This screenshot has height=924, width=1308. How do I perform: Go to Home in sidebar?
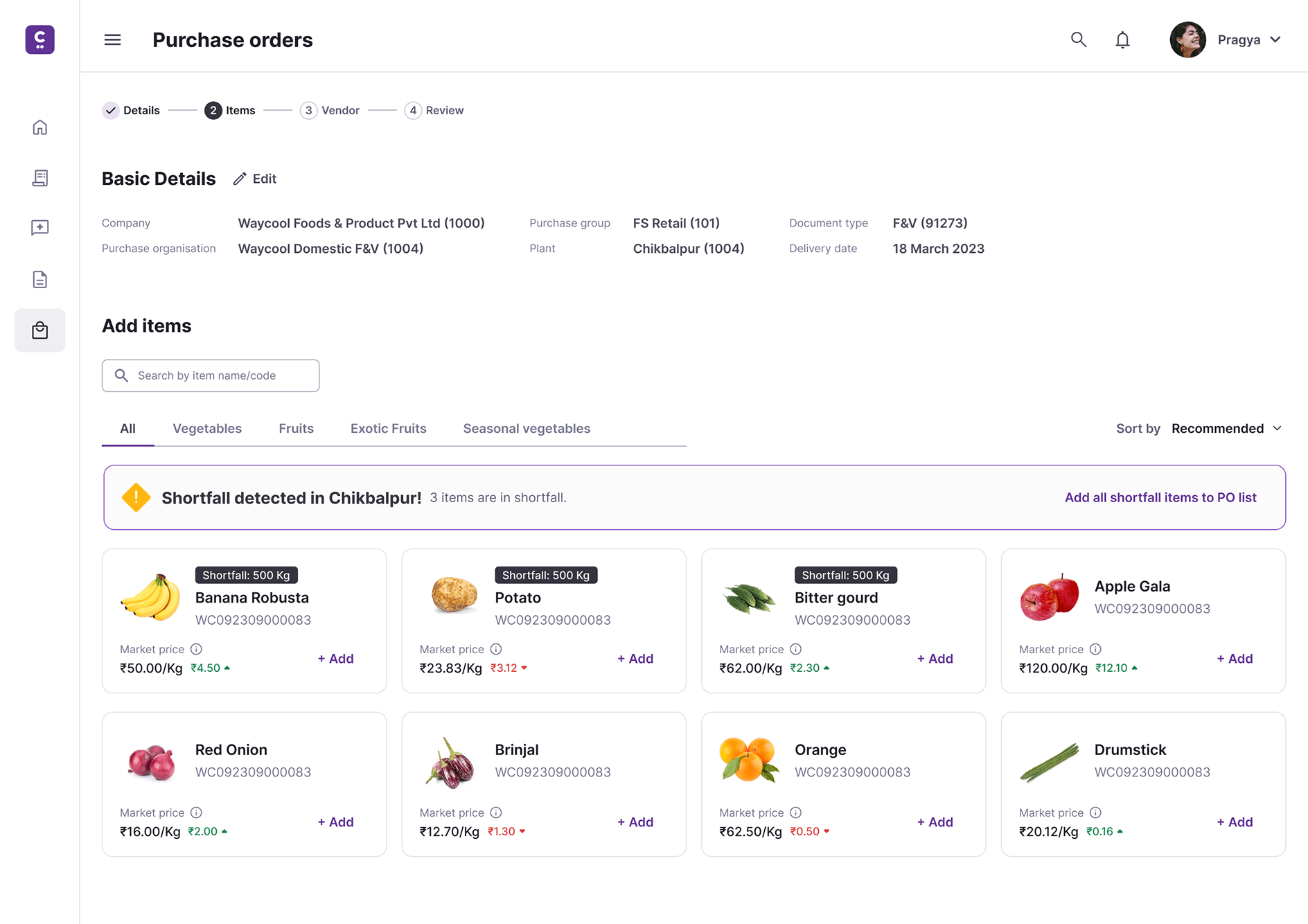(40, 127)
